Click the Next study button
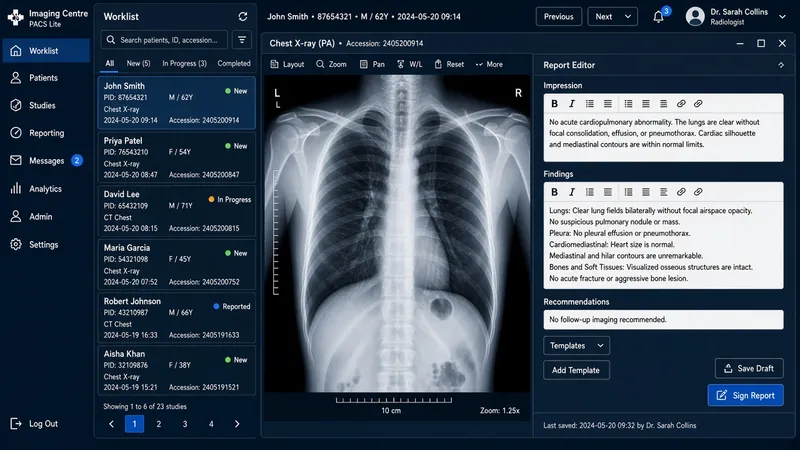The width and height of the screenshot is (800, 450). [x=604, y=16]
